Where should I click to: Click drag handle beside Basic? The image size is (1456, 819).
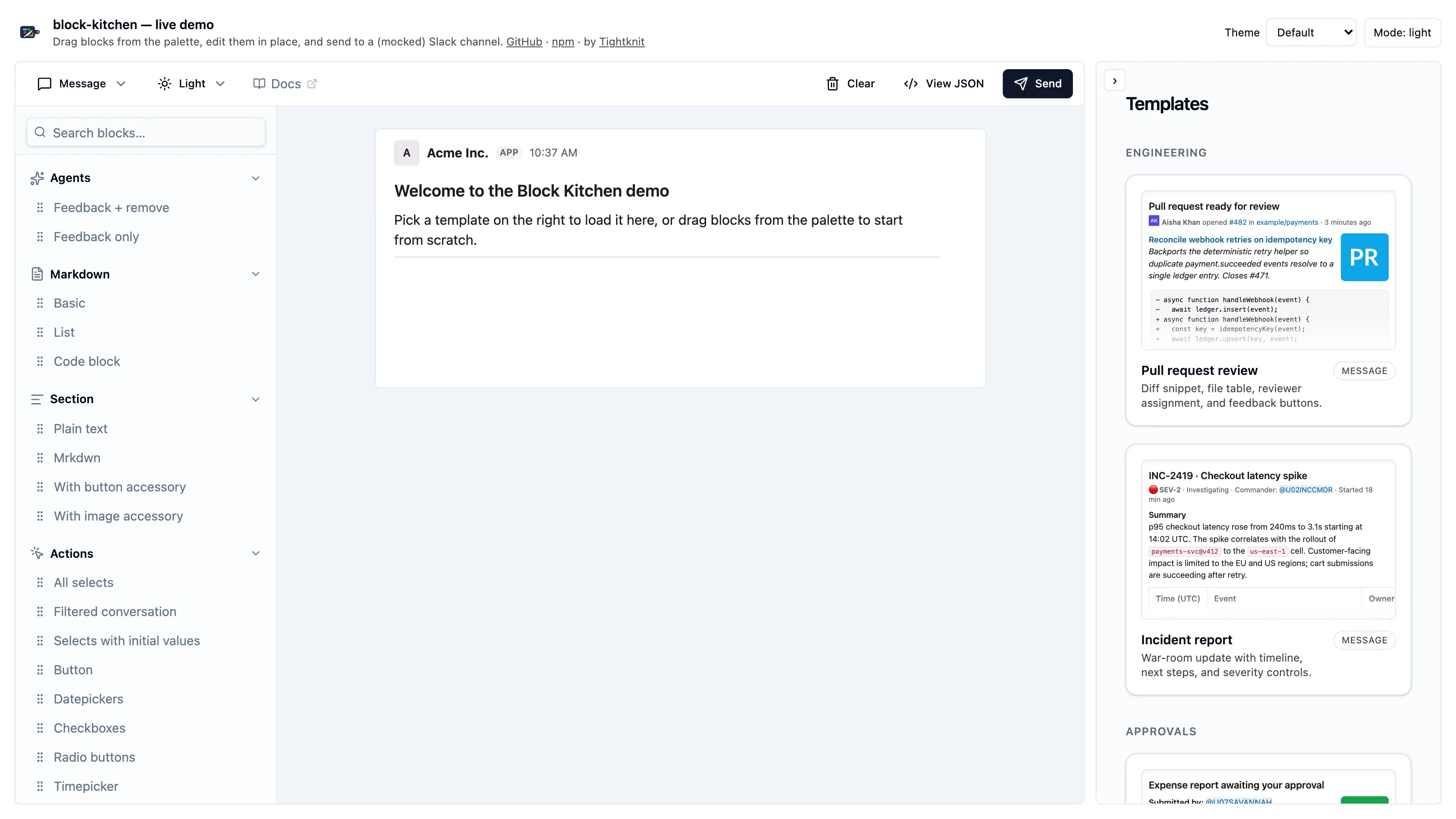click(x=40, y=303)
